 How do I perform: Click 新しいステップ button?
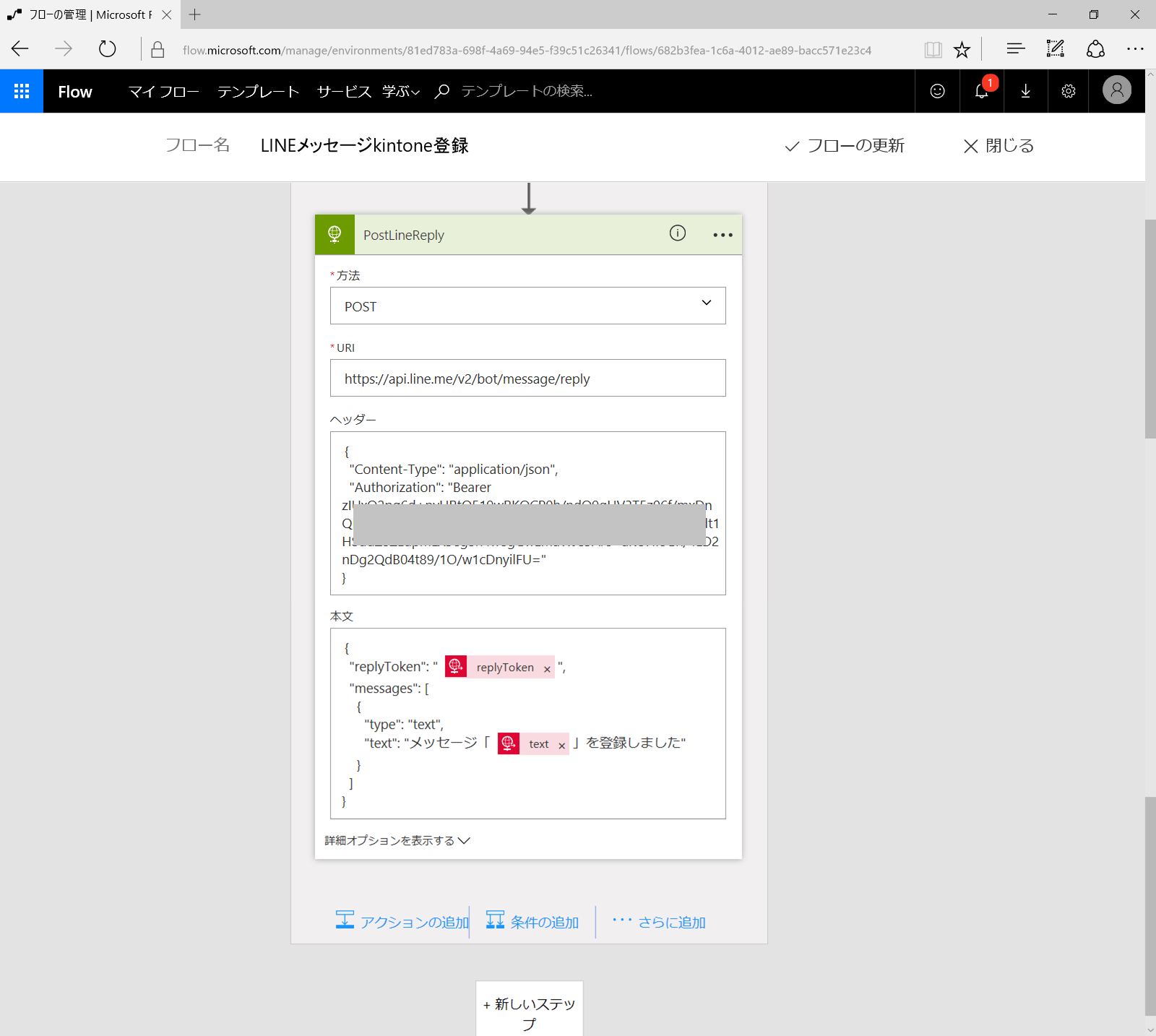coord(530,1009)
